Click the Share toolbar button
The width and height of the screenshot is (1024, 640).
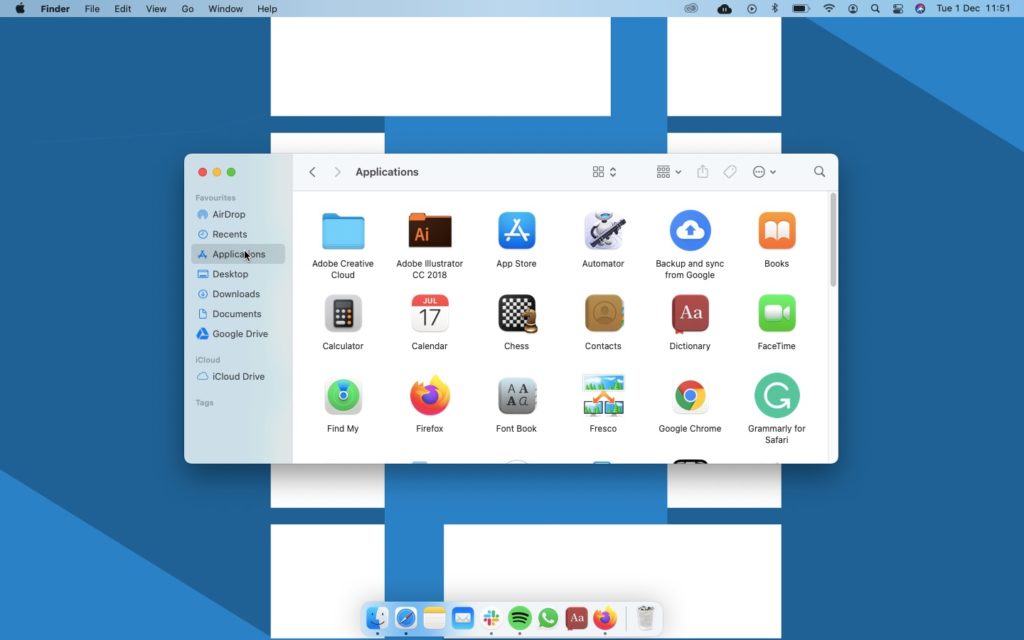point(703,172)
